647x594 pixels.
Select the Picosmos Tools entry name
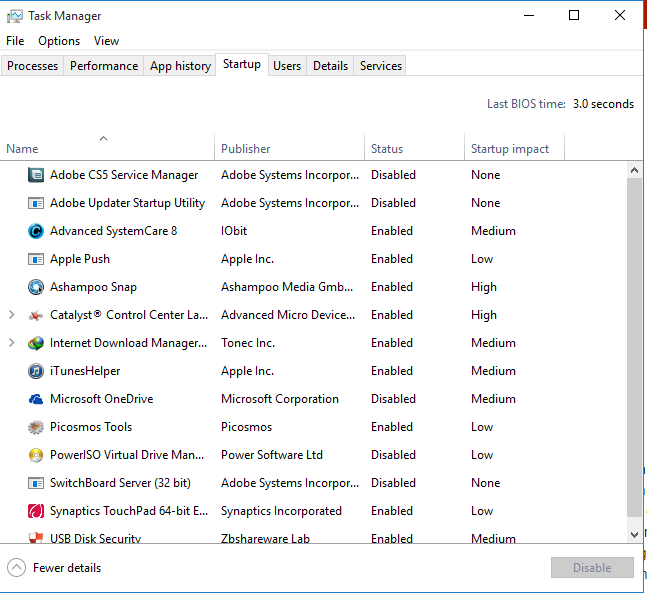click(x=91, y=427)
